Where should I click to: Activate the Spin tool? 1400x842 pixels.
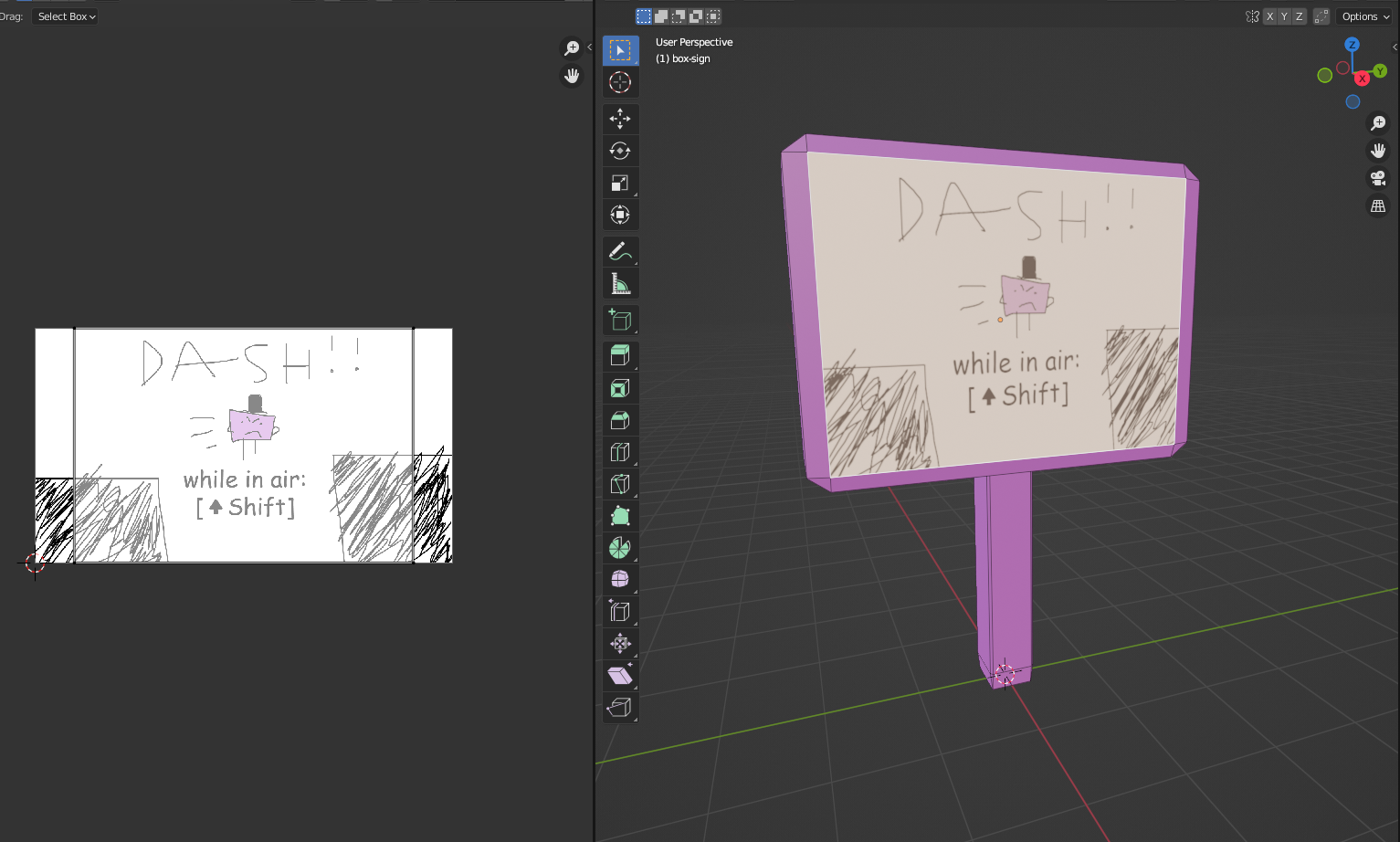pos(620,548)
